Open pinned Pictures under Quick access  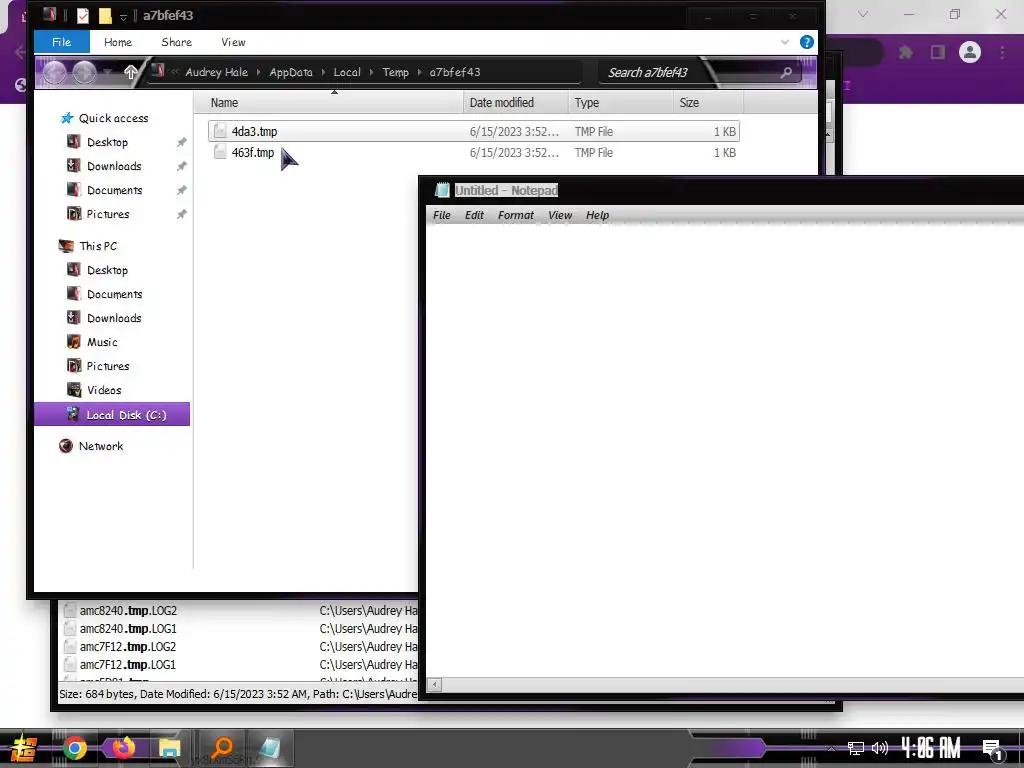pos(108,214)
